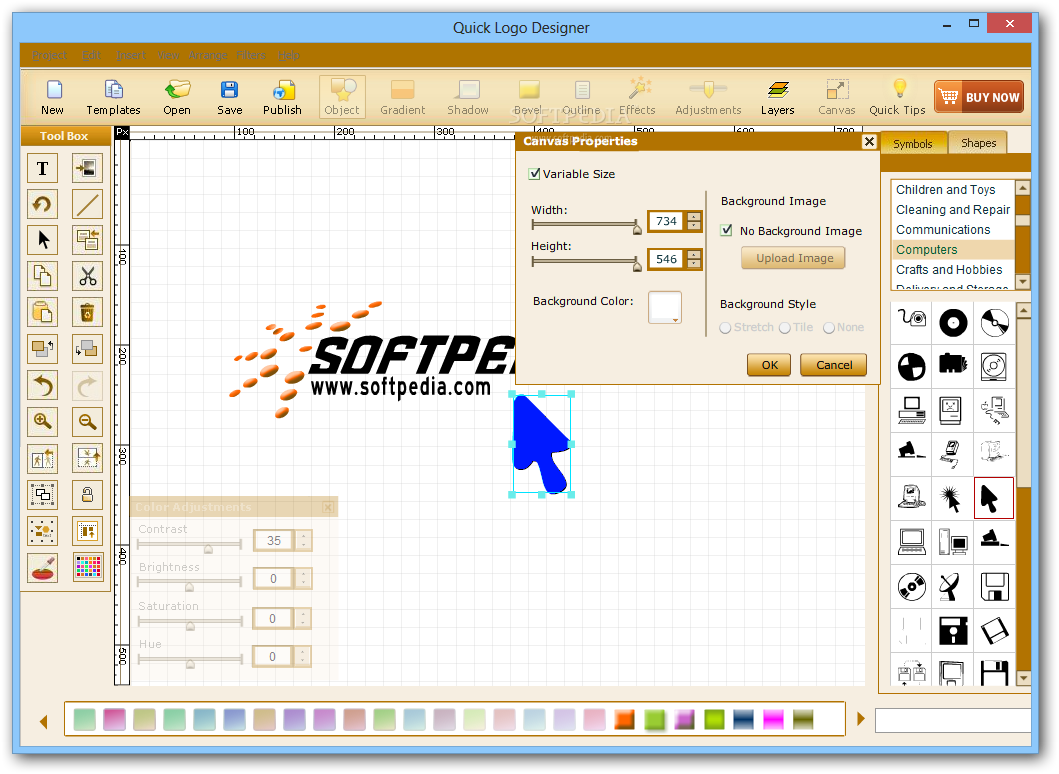1059x774 pixels.
Task: Click the Rotate tool icon
Action: tap(42, 204)
